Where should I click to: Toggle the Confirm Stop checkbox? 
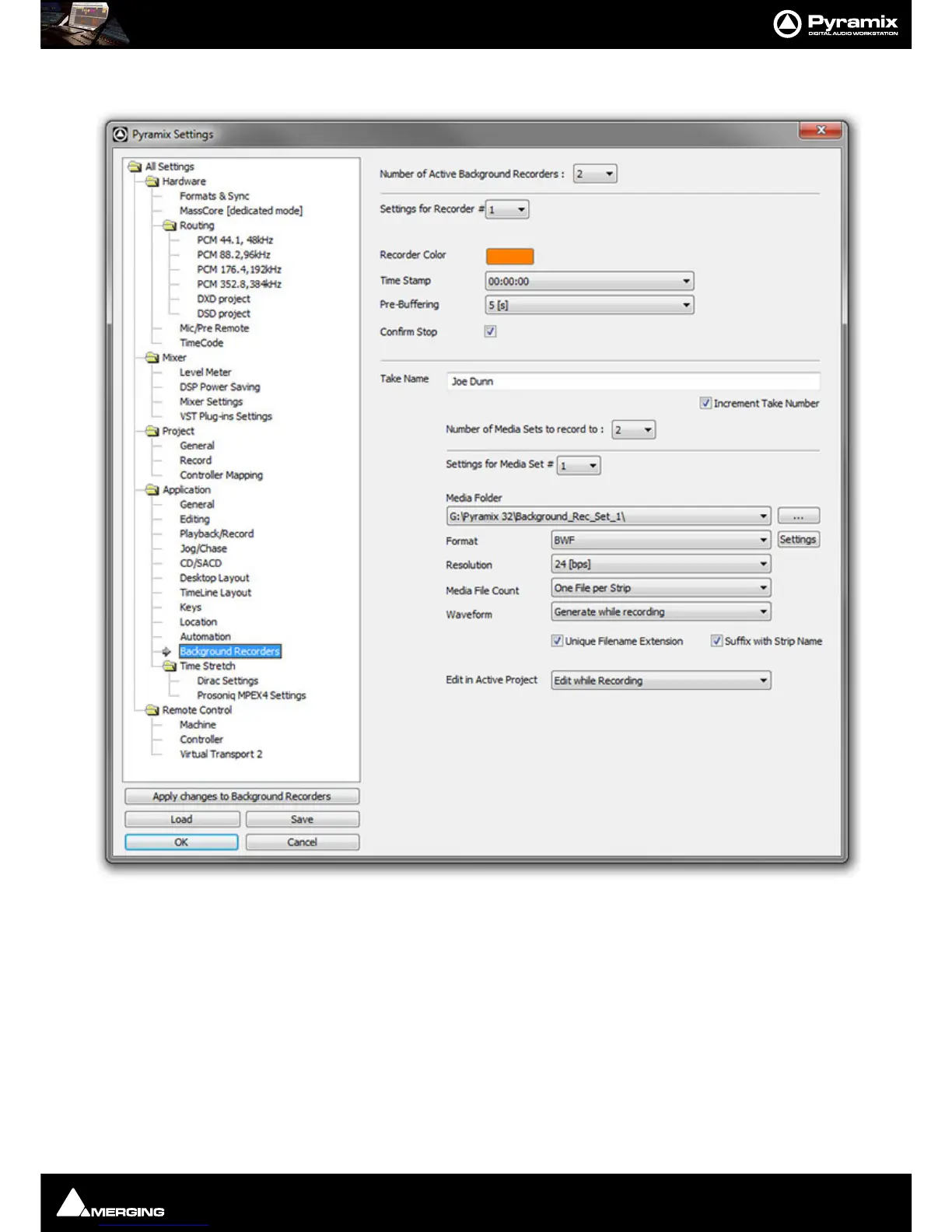tap(491, 331)
